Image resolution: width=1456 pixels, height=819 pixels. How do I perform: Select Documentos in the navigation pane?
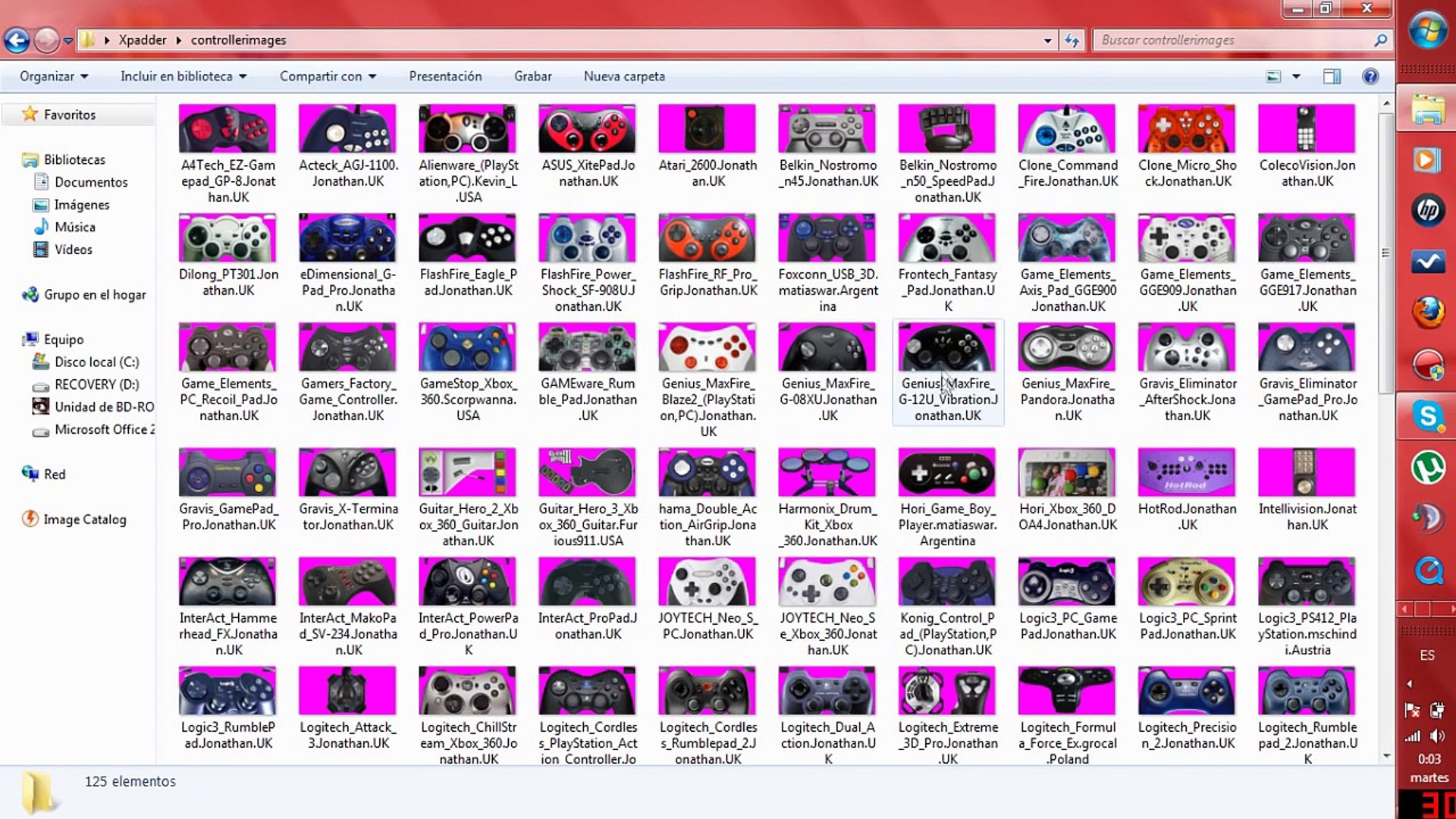pos(91,182)
